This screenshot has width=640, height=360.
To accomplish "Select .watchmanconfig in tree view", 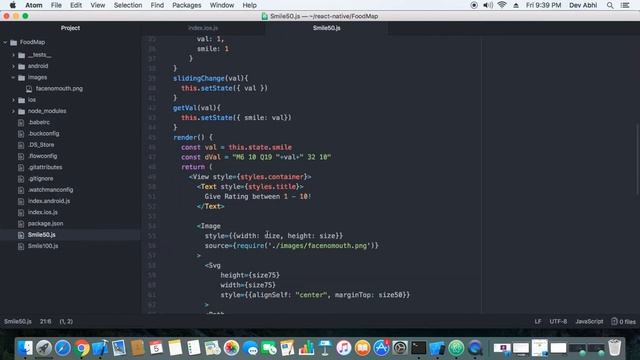I will (x=50, y=190).
